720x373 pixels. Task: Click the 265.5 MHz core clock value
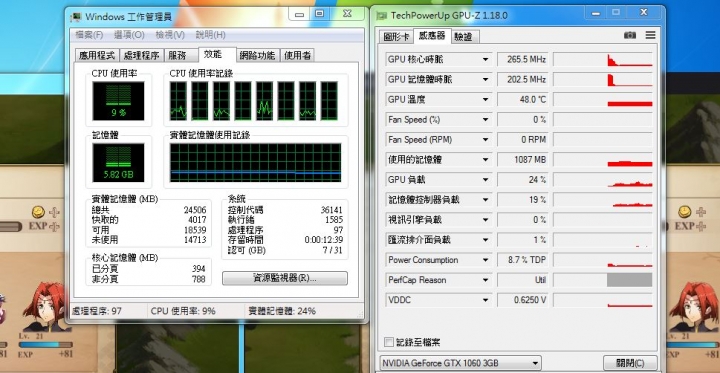click(523, 60)
